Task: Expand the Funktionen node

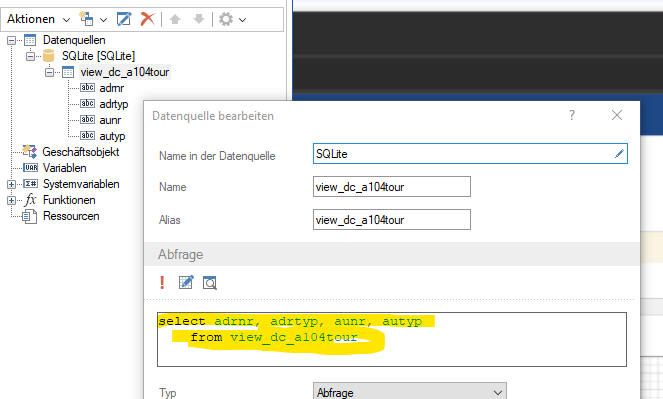Action: [11, 200]
